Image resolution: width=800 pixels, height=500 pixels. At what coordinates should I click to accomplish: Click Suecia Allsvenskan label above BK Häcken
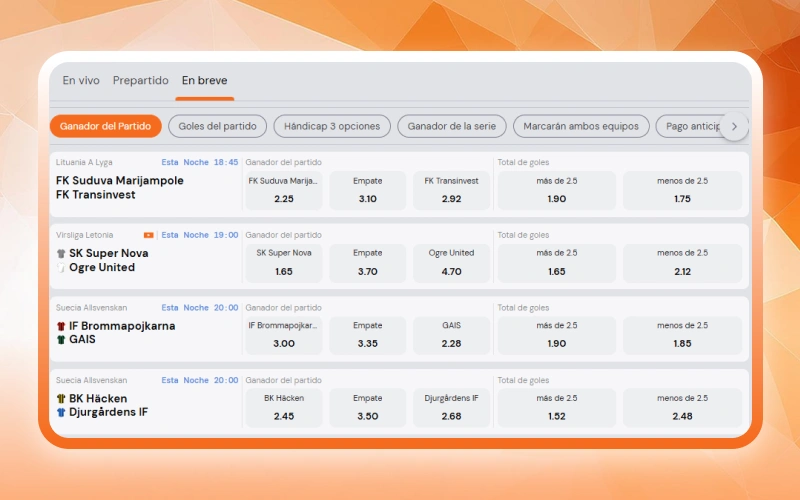[91, 380]
